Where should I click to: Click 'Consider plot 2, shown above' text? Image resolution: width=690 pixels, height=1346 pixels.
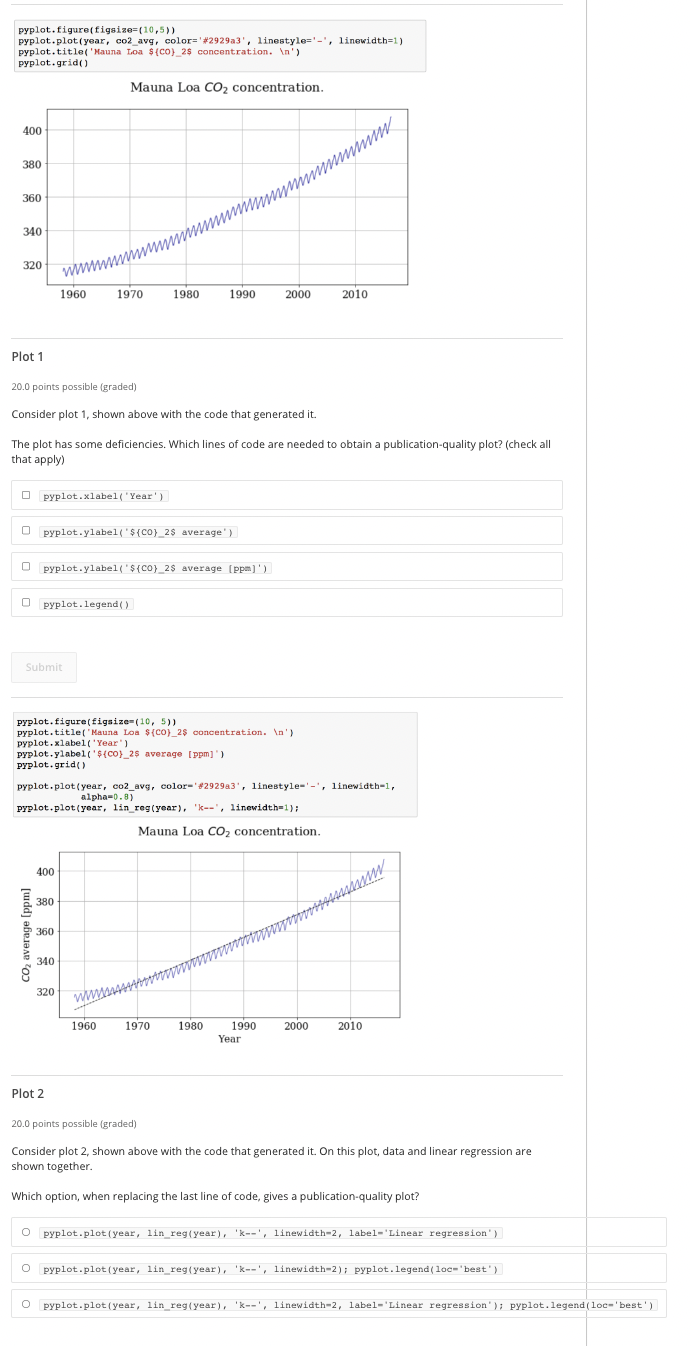pyautogui.click(x=271, y=1159)
